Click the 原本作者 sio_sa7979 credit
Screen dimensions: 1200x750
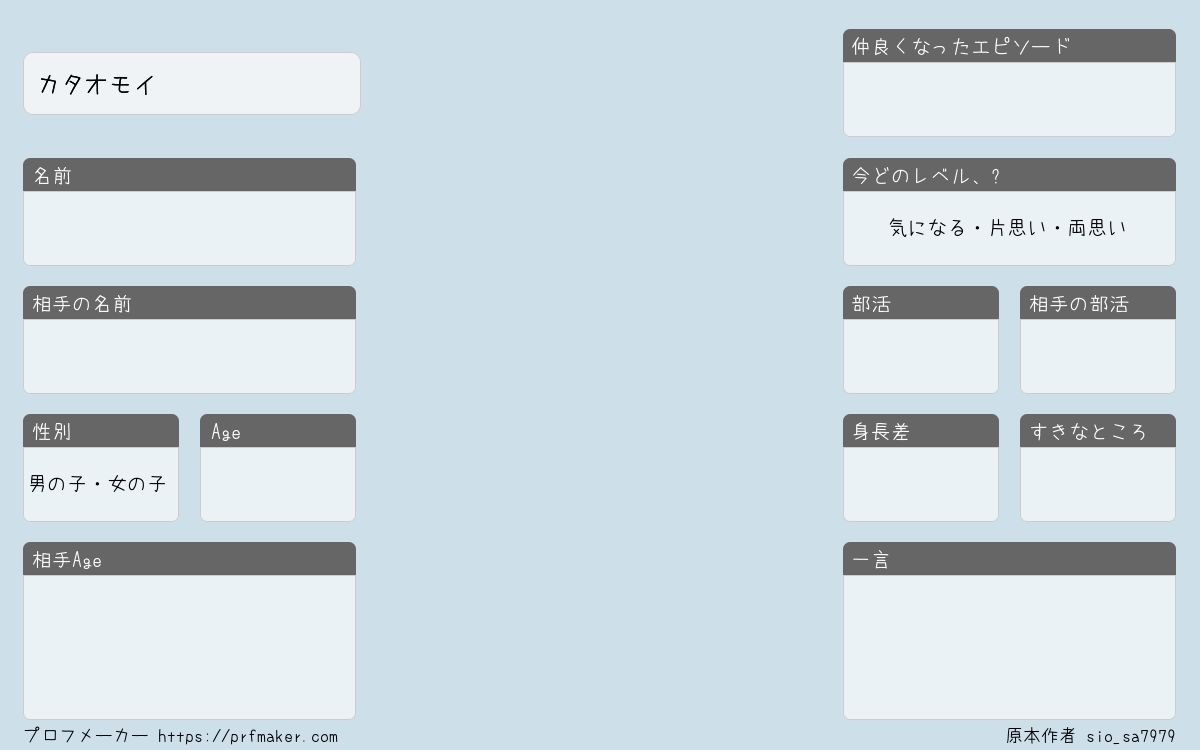coord(1091,737)
